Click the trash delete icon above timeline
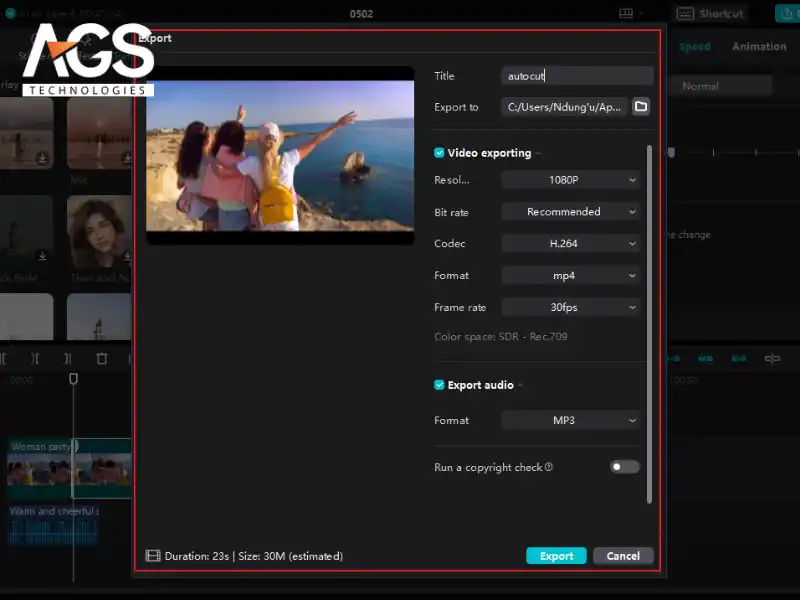Viewport: 800px width, 600px height. click(x=102, y=358)
